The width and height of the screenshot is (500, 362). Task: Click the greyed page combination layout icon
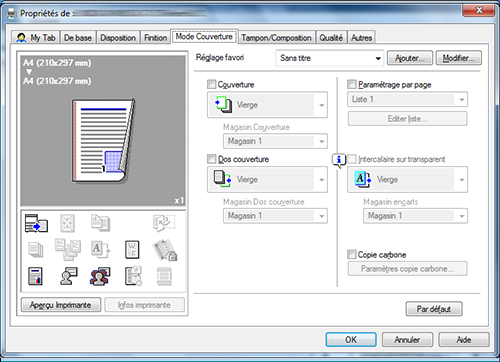coord(67,223)
